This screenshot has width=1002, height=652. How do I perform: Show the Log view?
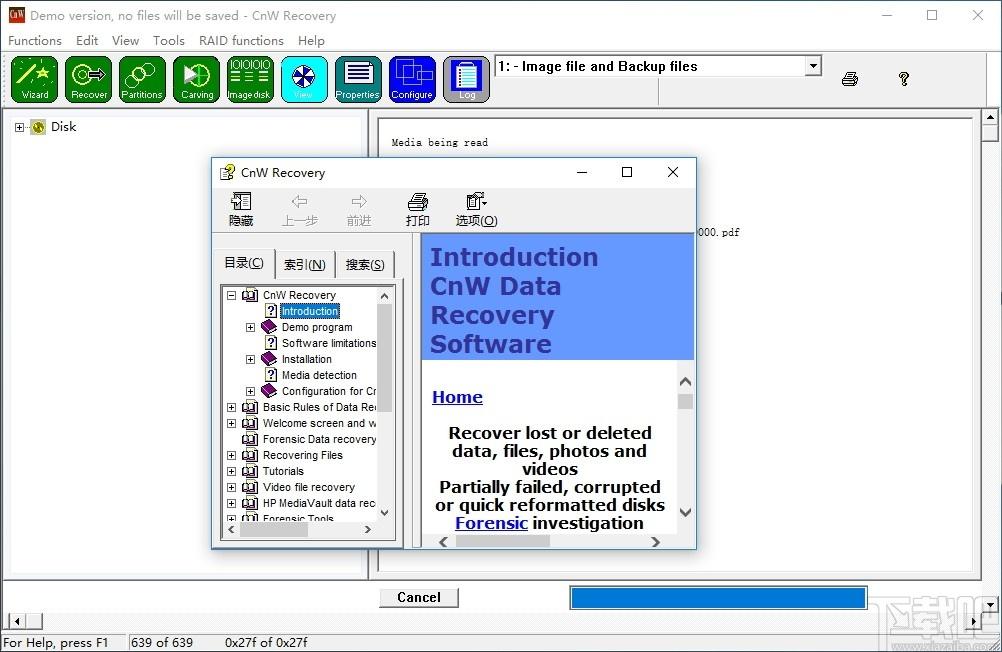pos(466,79)
